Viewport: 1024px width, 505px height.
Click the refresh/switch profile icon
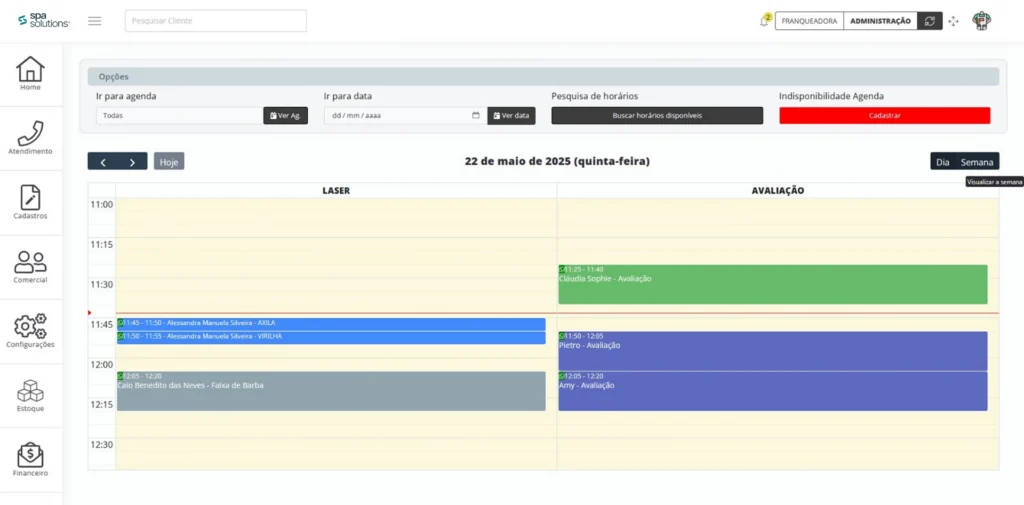click(x=930, y=21)
